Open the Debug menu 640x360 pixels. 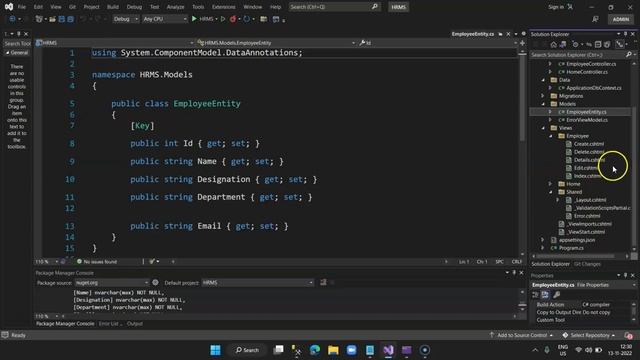134,7
